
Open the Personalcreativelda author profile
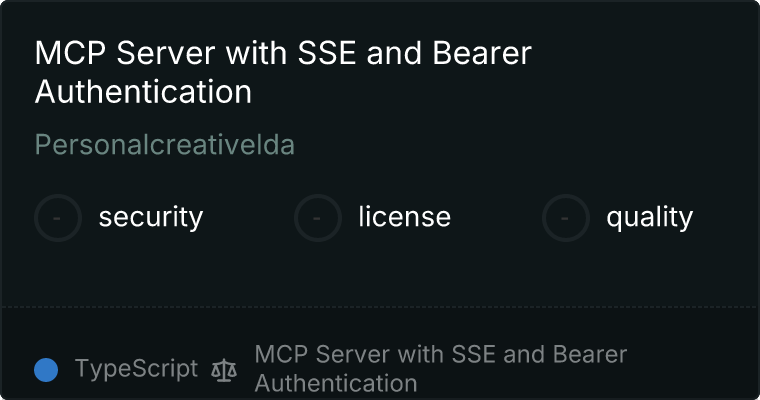165,145
